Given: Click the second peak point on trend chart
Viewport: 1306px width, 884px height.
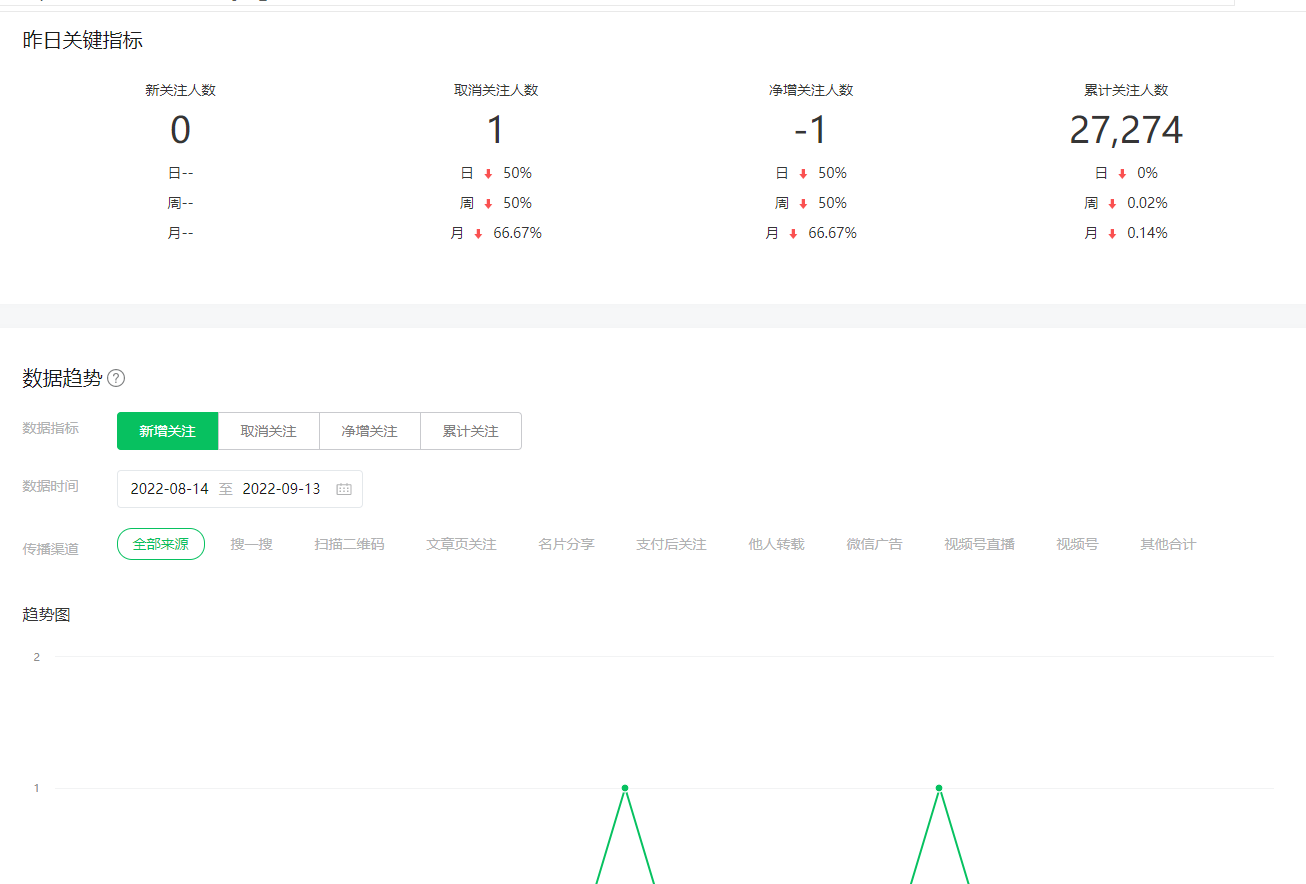Looking at the screenshot, I should click(x=939, y=788).
